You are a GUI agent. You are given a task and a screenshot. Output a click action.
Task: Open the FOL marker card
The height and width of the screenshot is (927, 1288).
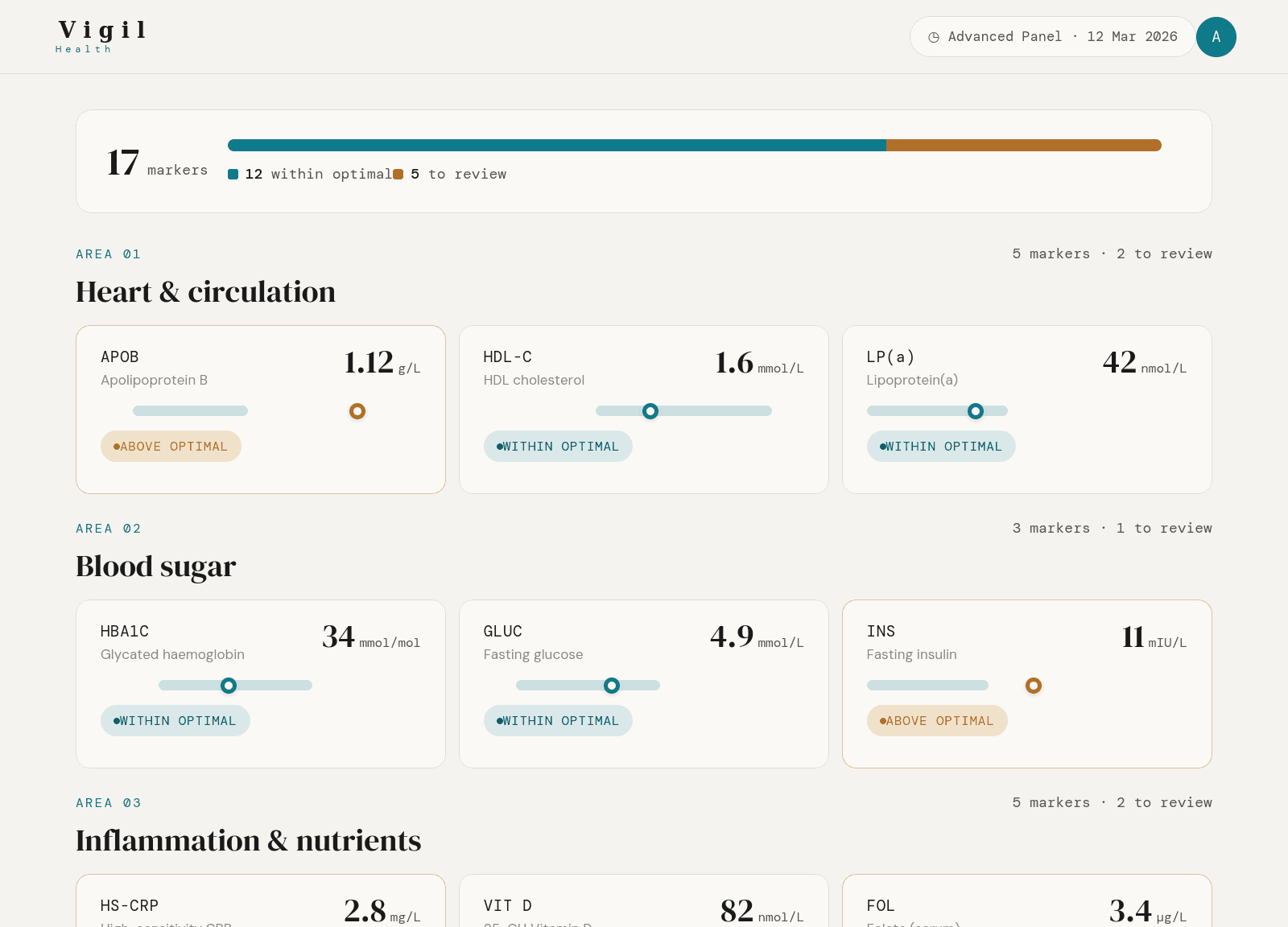[1027, 900]
